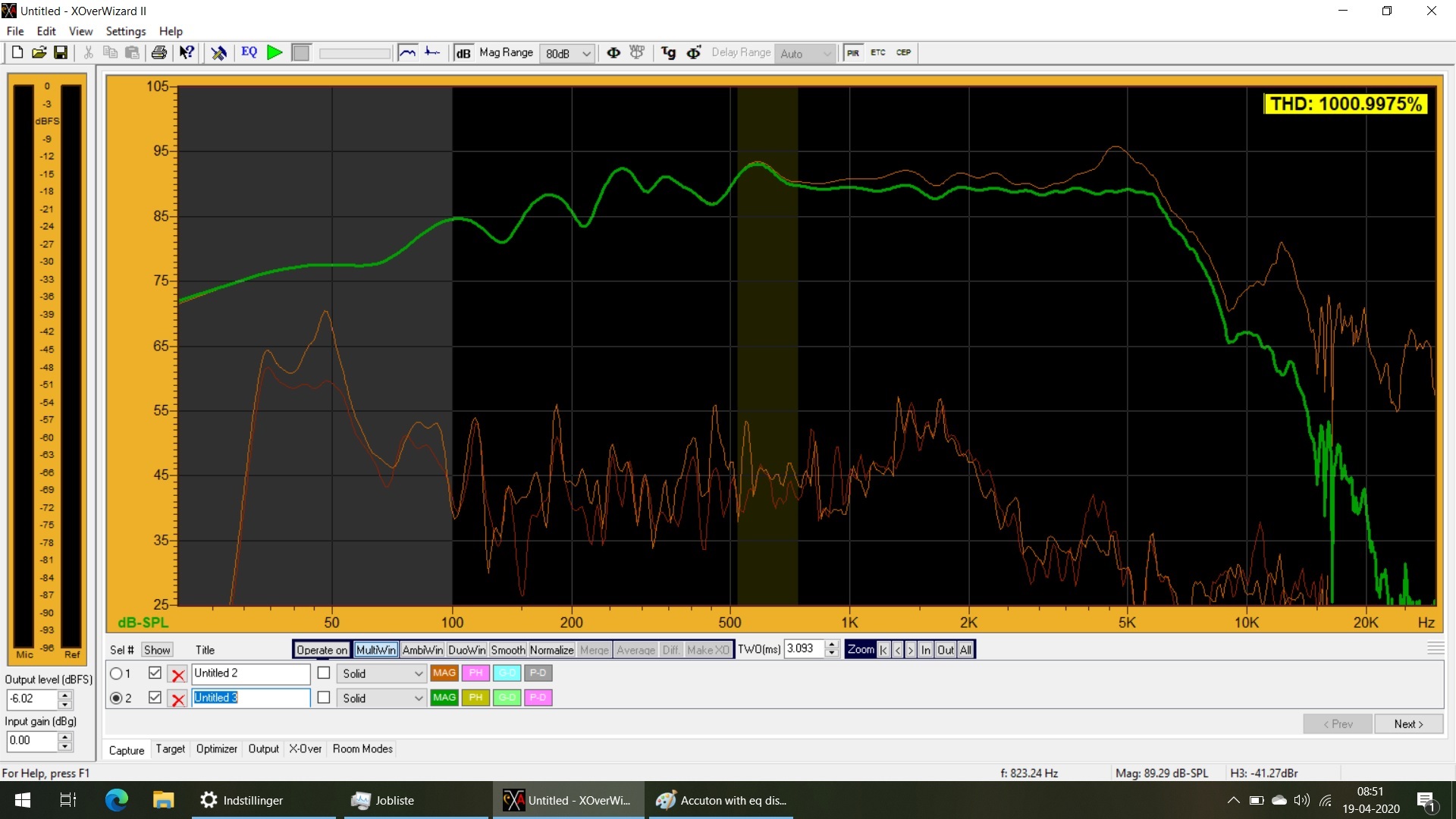This screenshot has height=819, width=1456.
Task: Click green MAG swatch for Untitled 3
Action: [x=444, y=697]
